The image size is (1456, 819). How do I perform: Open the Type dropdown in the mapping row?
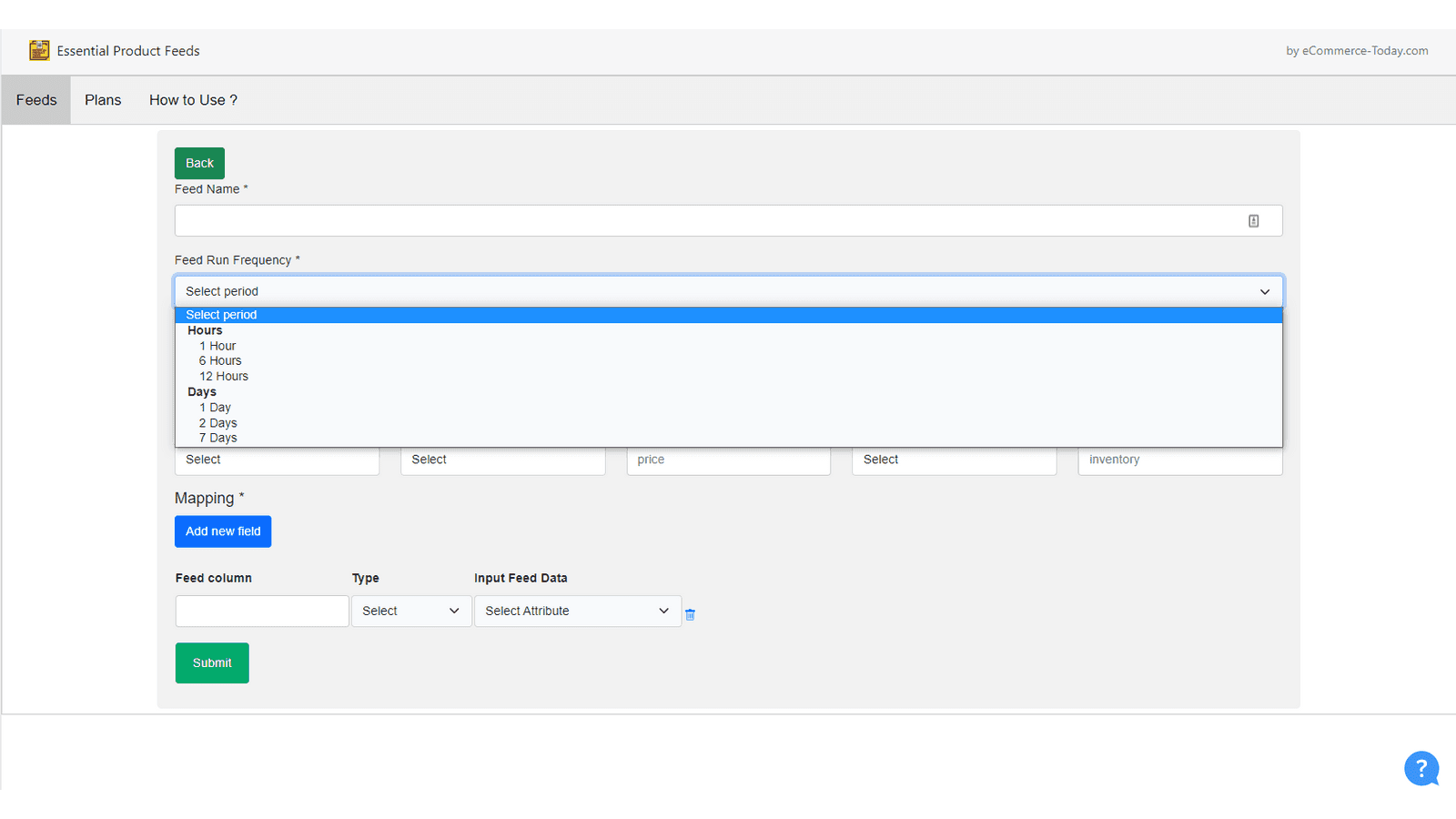411,611
